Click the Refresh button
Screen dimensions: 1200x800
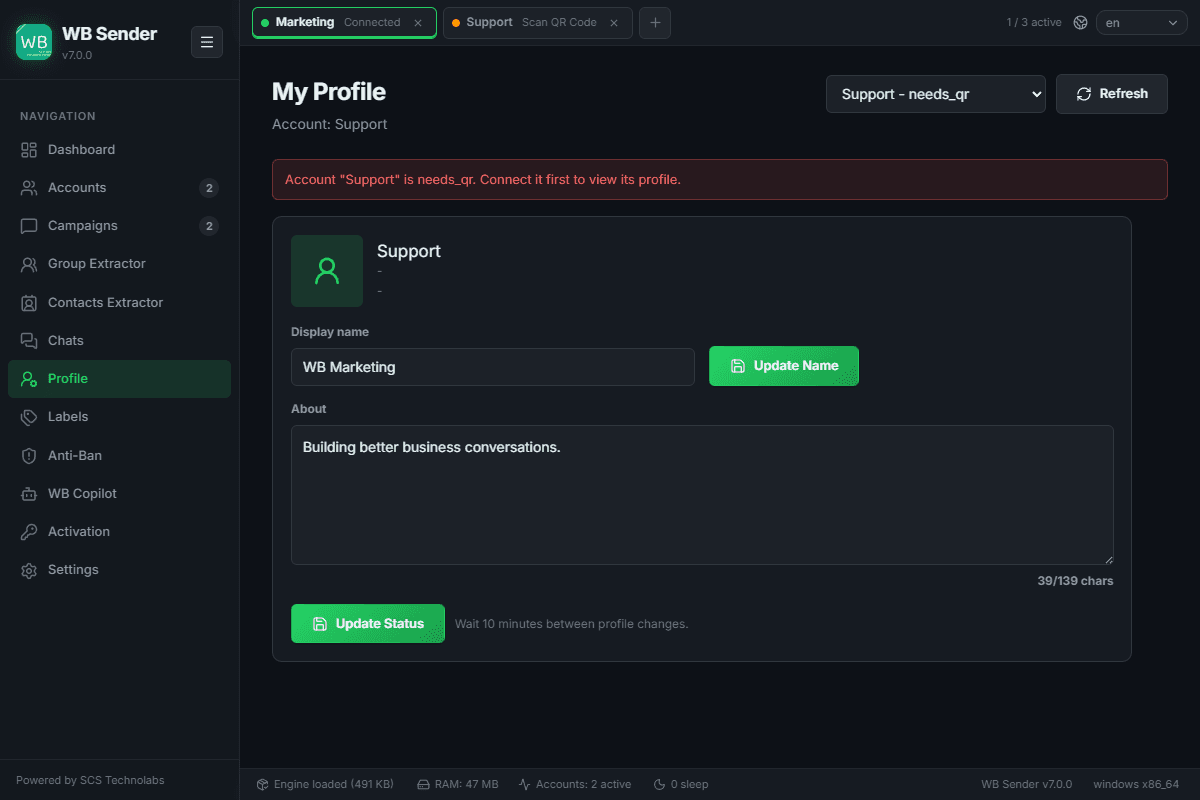tap(1112, 94)
